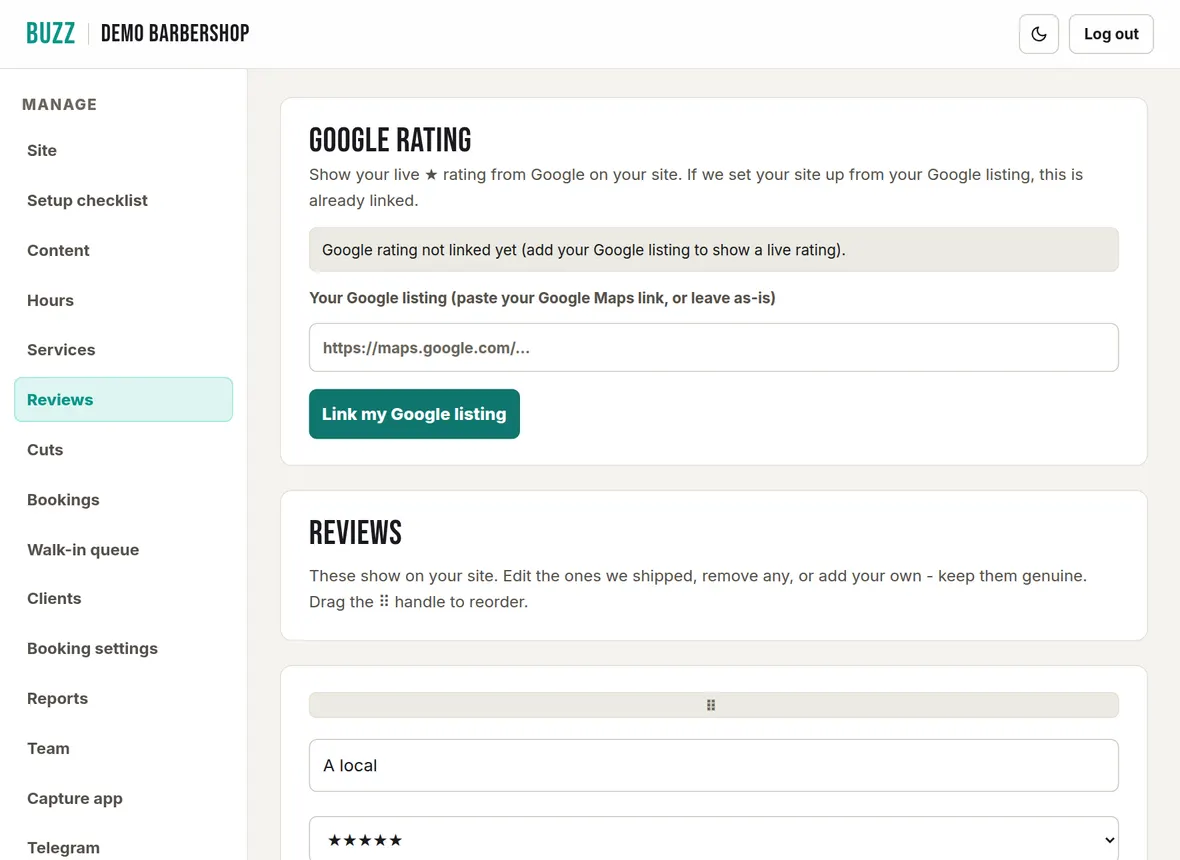Click the BUZZ logo

50,33
